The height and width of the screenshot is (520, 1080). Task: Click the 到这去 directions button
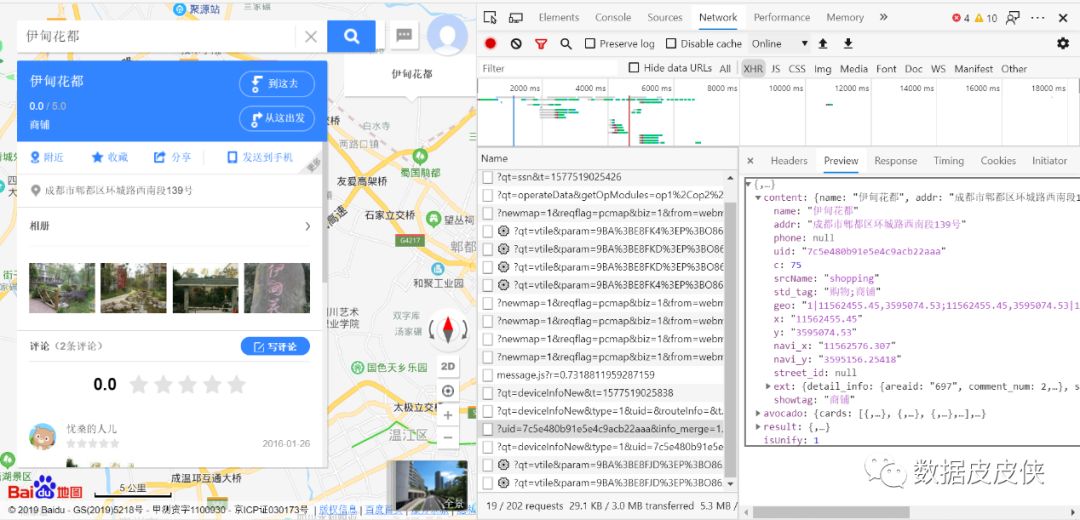click(x=277, y=84)
